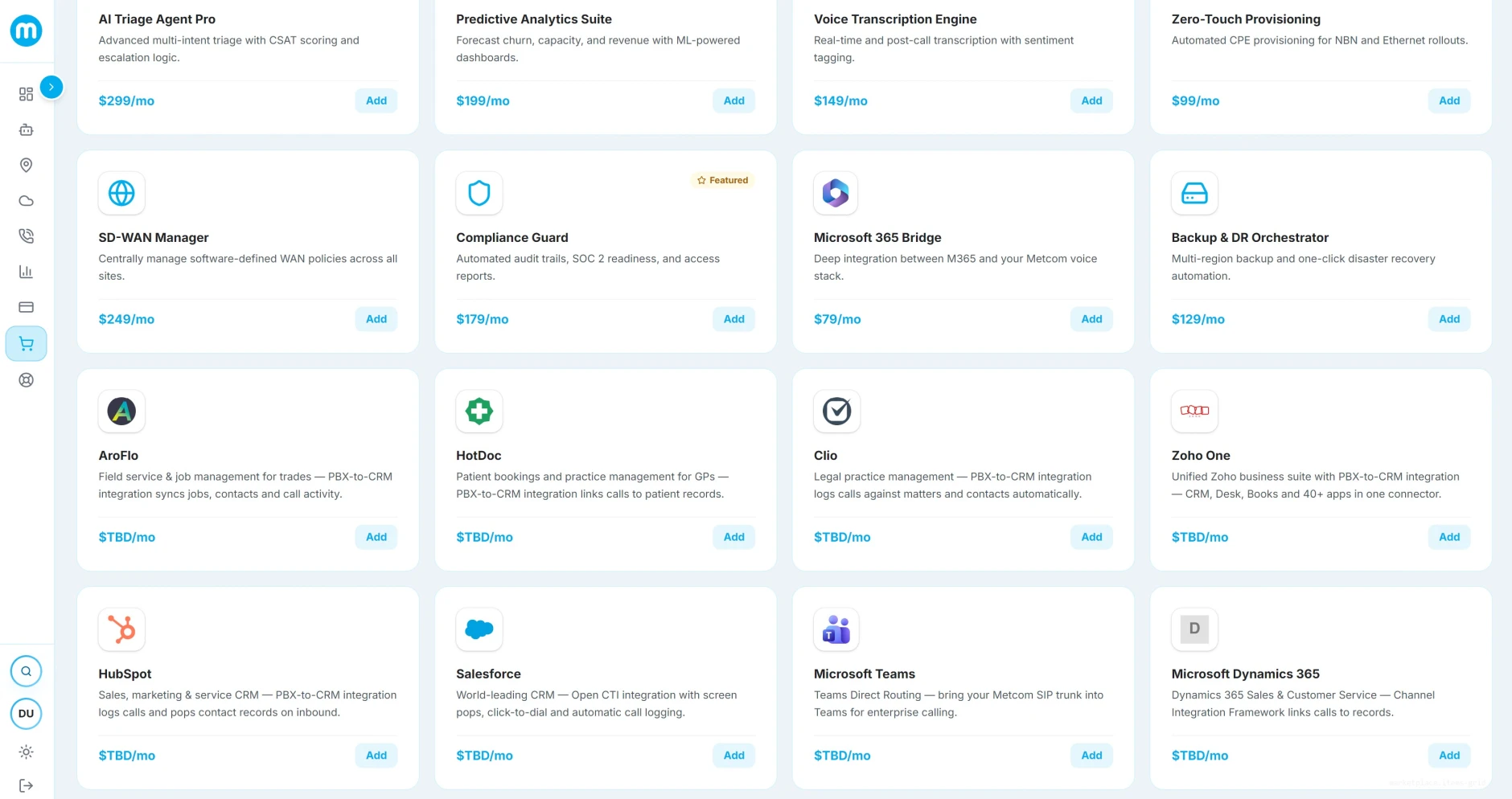1512x799 pixels.
Task: Open the location pin icon in sidebar
Action: [26, 165]
